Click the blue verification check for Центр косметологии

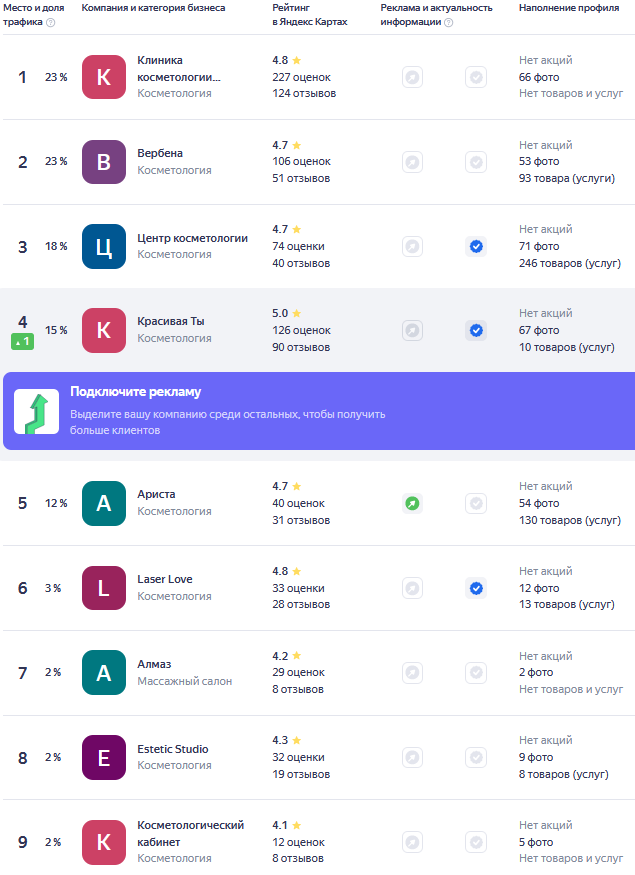coord(476,247)
